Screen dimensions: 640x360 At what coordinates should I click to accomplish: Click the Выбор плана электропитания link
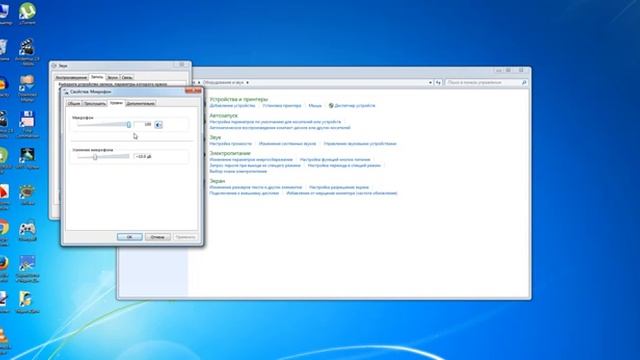[238, 171]
